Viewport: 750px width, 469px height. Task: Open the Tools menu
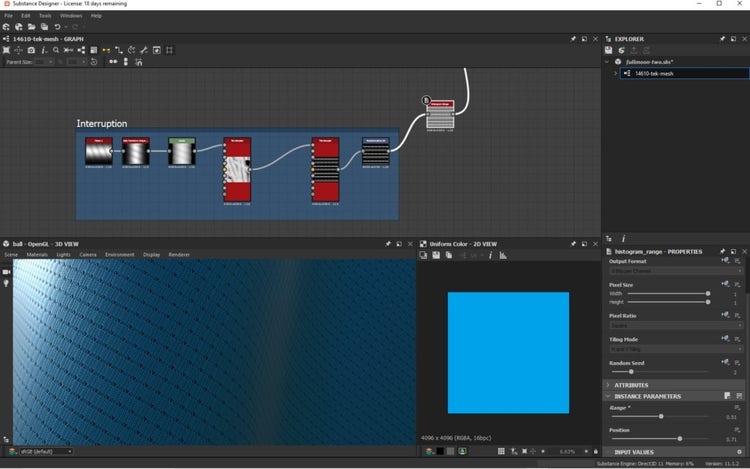point(45,16)
